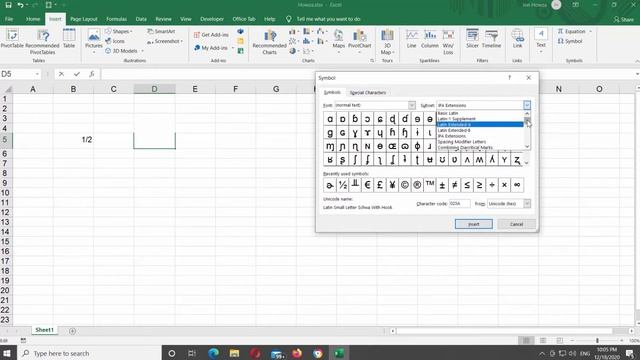Collapse the Subset dropdown arrow
This screenshot has width=640, height=360.
527,105
